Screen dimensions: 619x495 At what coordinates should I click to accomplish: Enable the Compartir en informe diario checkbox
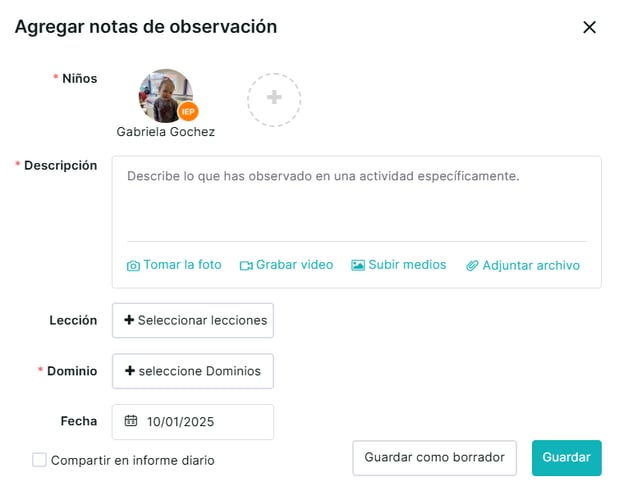(39, 460)
